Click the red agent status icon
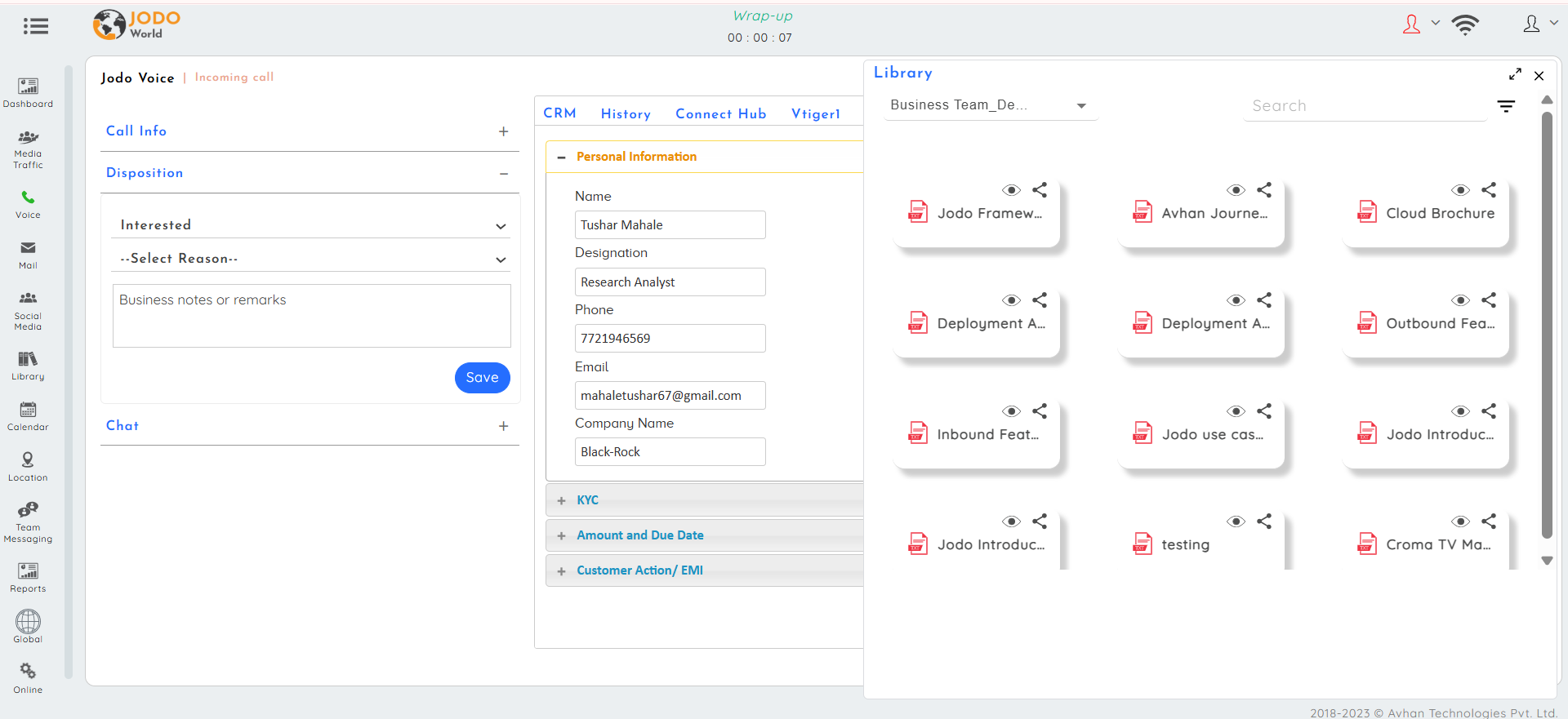The width and height of the screenshot is (1568, 719). (x=1411, y=24)
